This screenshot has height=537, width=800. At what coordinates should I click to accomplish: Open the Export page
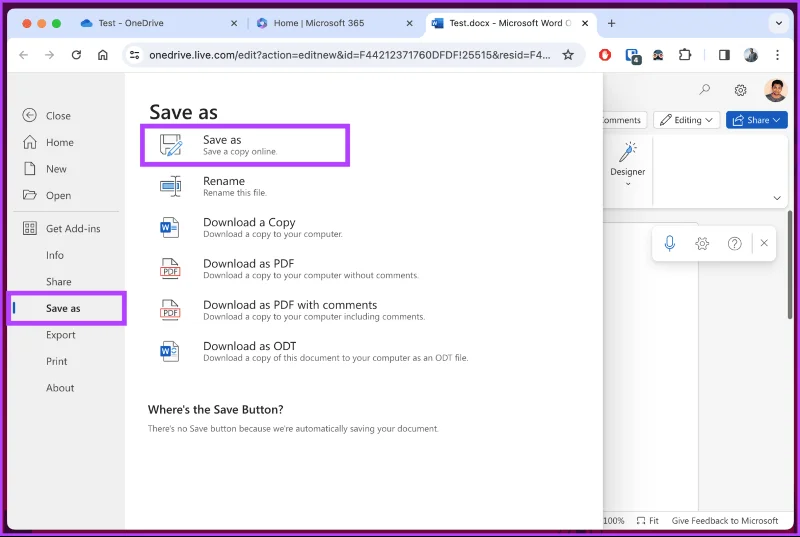[x=61, y=335]
